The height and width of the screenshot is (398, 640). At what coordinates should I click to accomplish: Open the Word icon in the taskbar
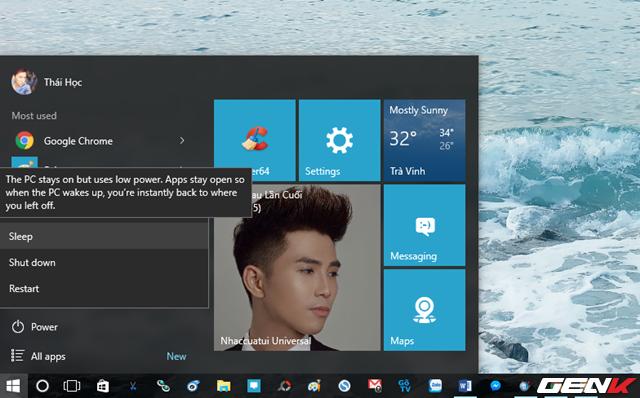pos(465,386)
